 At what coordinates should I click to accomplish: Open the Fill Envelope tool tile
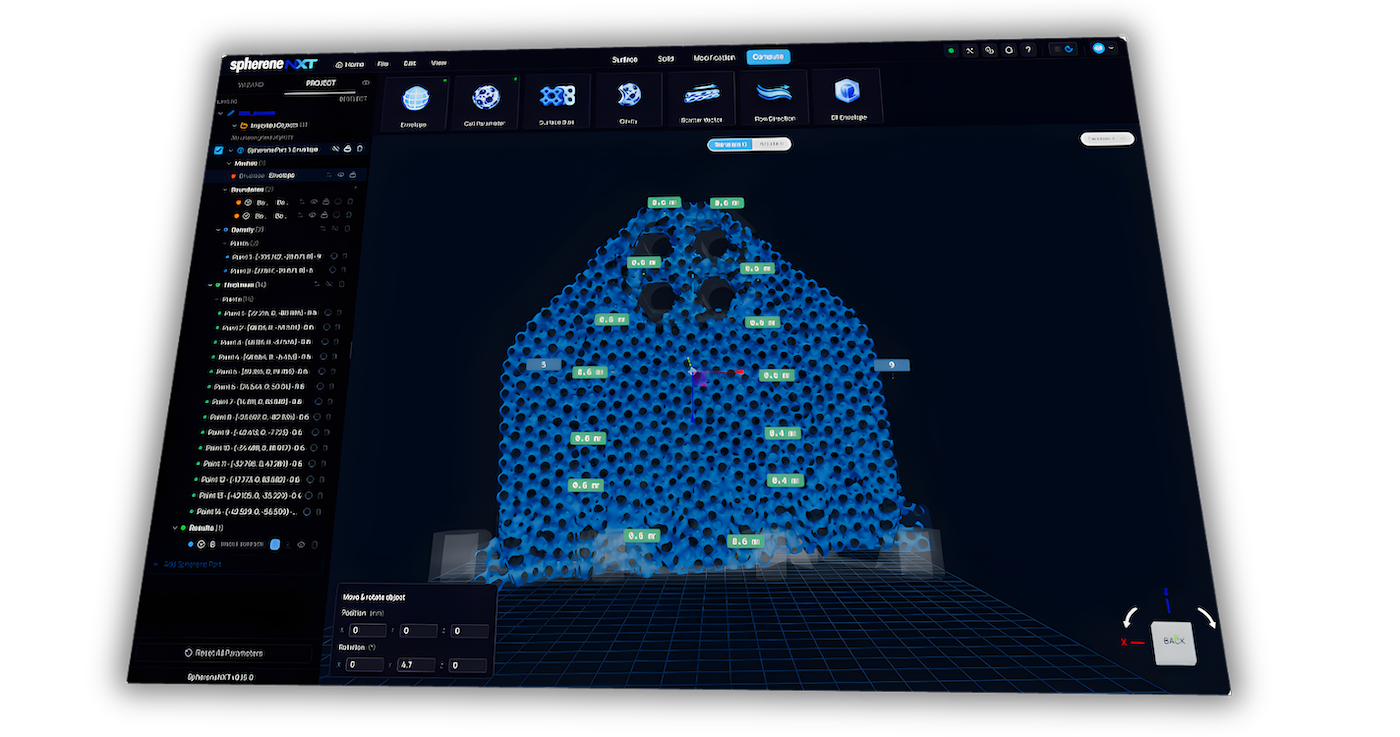pyautogui.click(x=848, y=94)
